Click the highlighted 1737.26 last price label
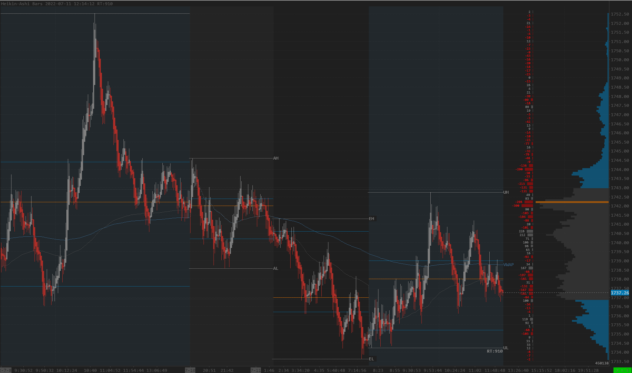Image resolution: width=632 pixels, height=373 pixels. pos(620,293)
